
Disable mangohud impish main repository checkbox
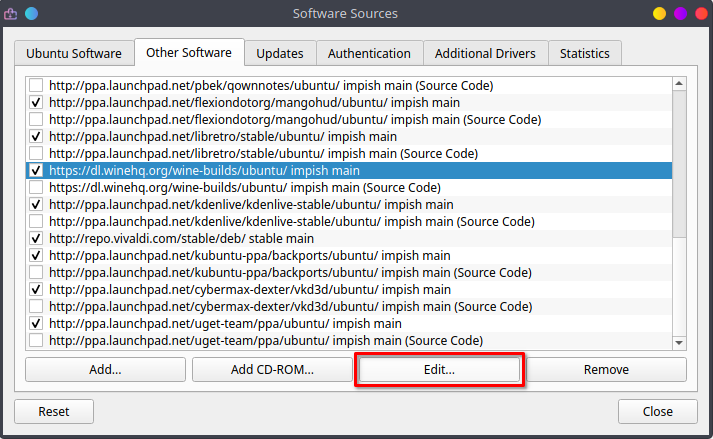[x=36, y=102]
